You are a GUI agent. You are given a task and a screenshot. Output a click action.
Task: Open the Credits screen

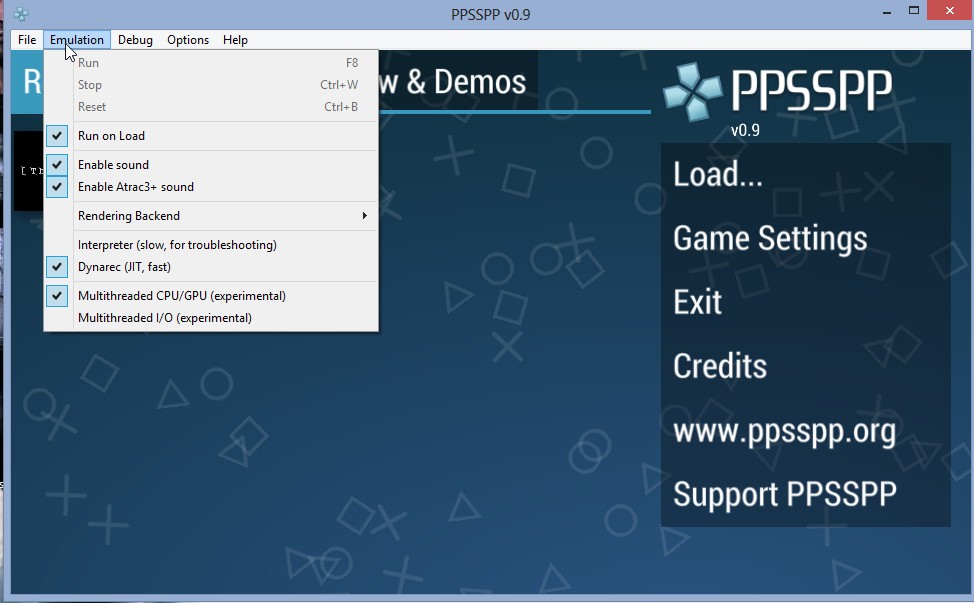point(720,366)
